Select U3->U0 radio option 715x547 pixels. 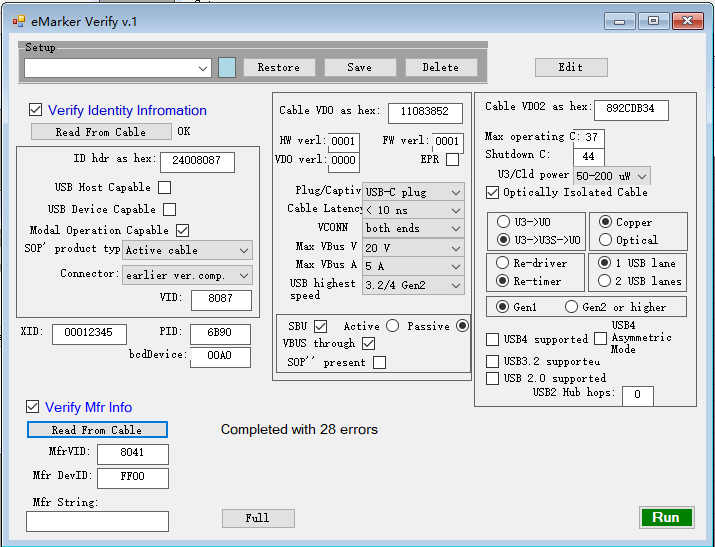click(x=503, y=222)
